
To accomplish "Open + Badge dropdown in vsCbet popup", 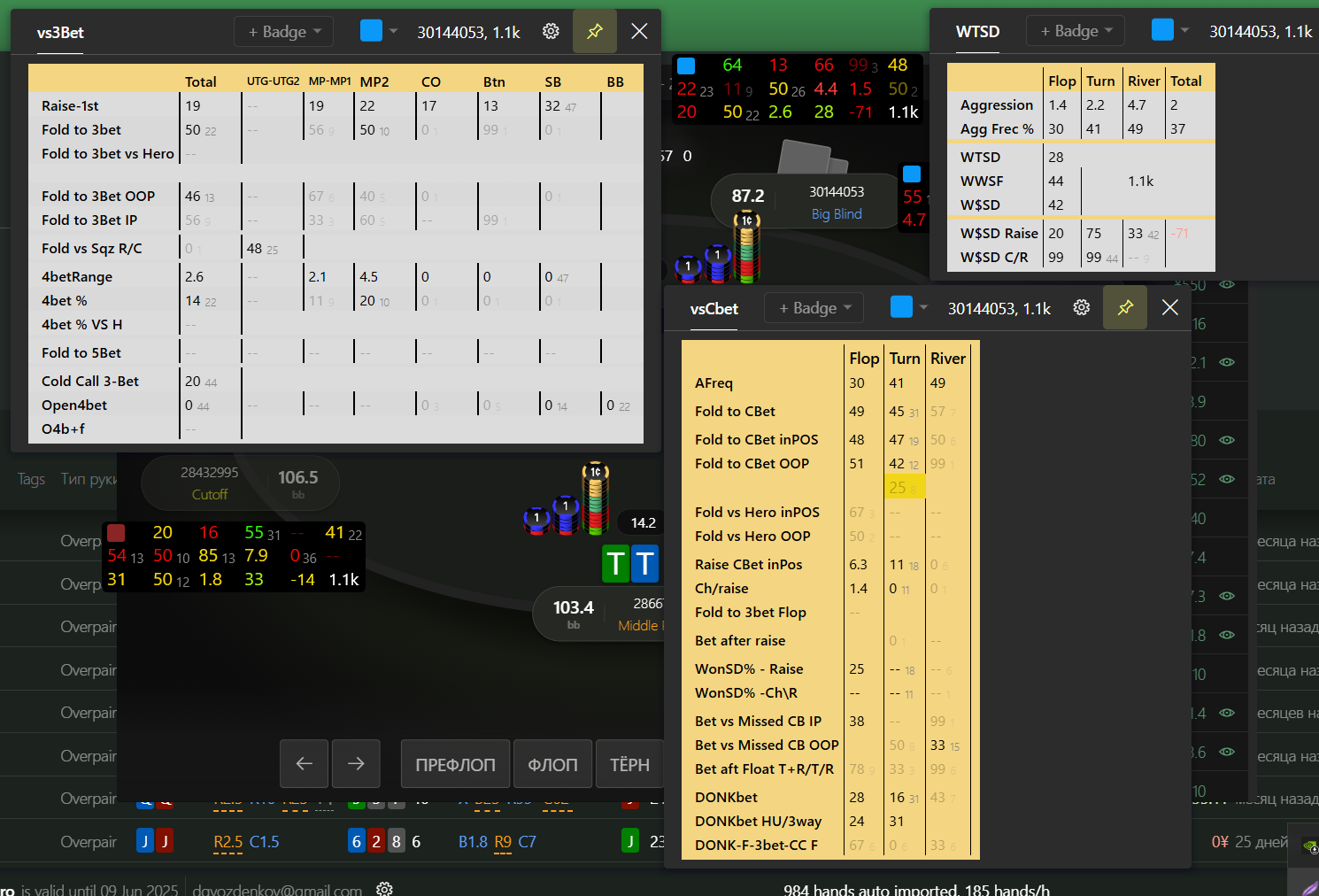I will pyautogui.click(x=815, y=307).
